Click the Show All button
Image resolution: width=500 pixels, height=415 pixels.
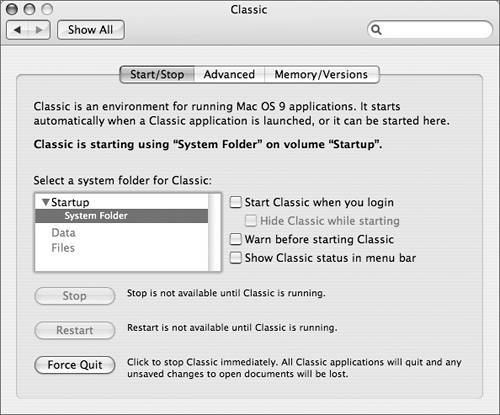pyautogui.click(x=91, y=30)
